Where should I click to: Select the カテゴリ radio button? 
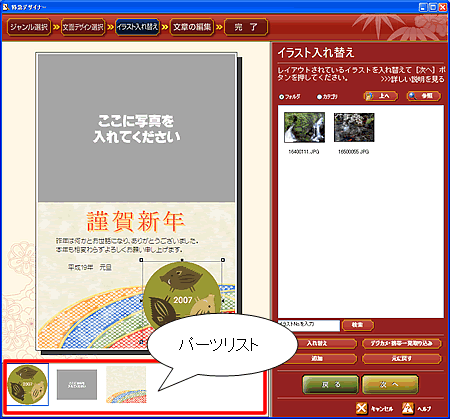[x=319, y=97]
